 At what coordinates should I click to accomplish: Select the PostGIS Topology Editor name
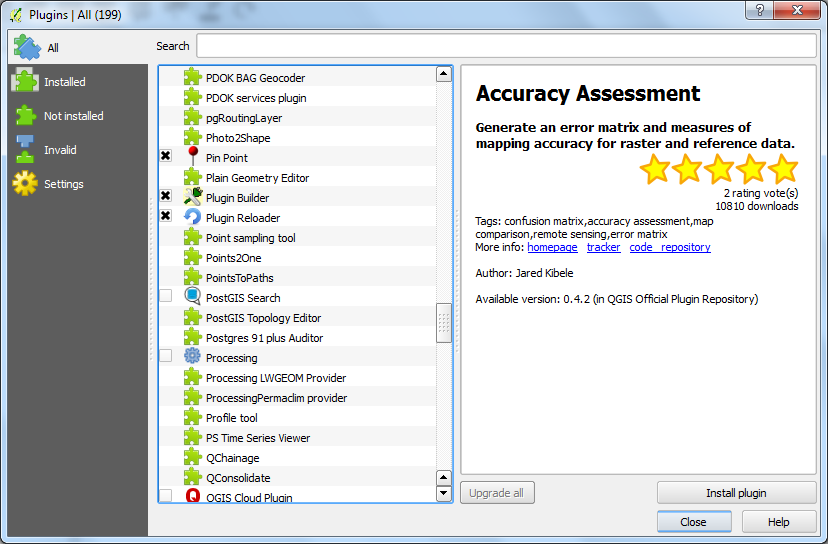coord(264,318)
